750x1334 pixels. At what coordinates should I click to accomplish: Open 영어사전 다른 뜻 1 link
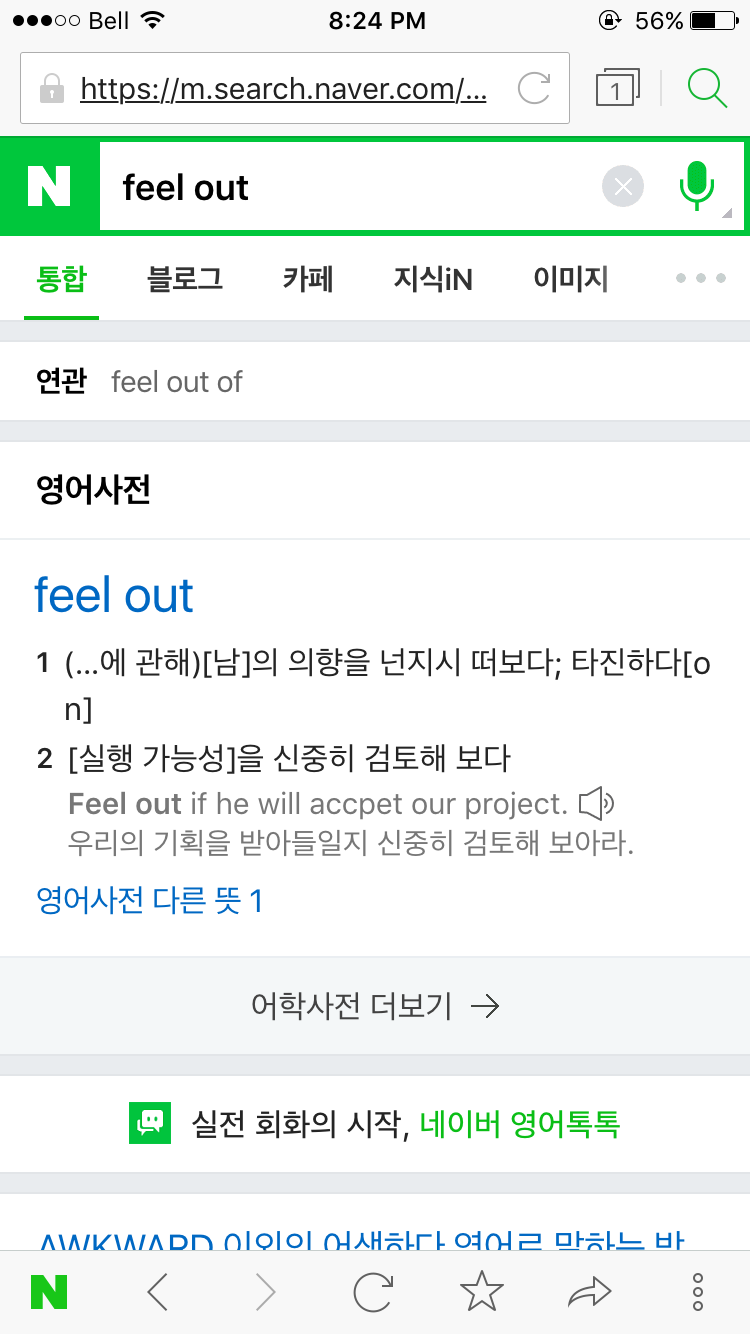149,901
